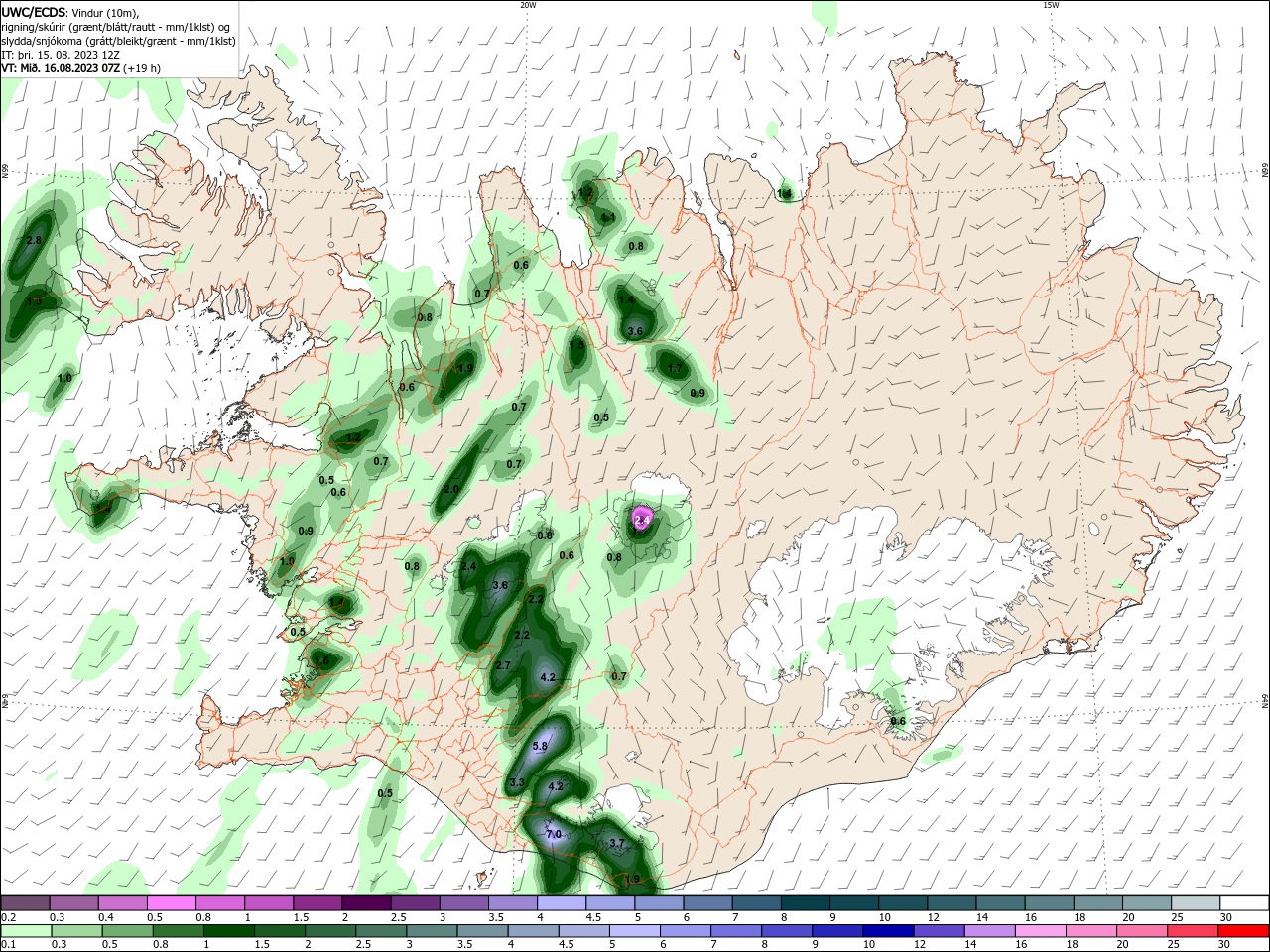Click the 15W longitude label at top
The height and width of the screenshot is (952, 1270).
pos(1051,5)
